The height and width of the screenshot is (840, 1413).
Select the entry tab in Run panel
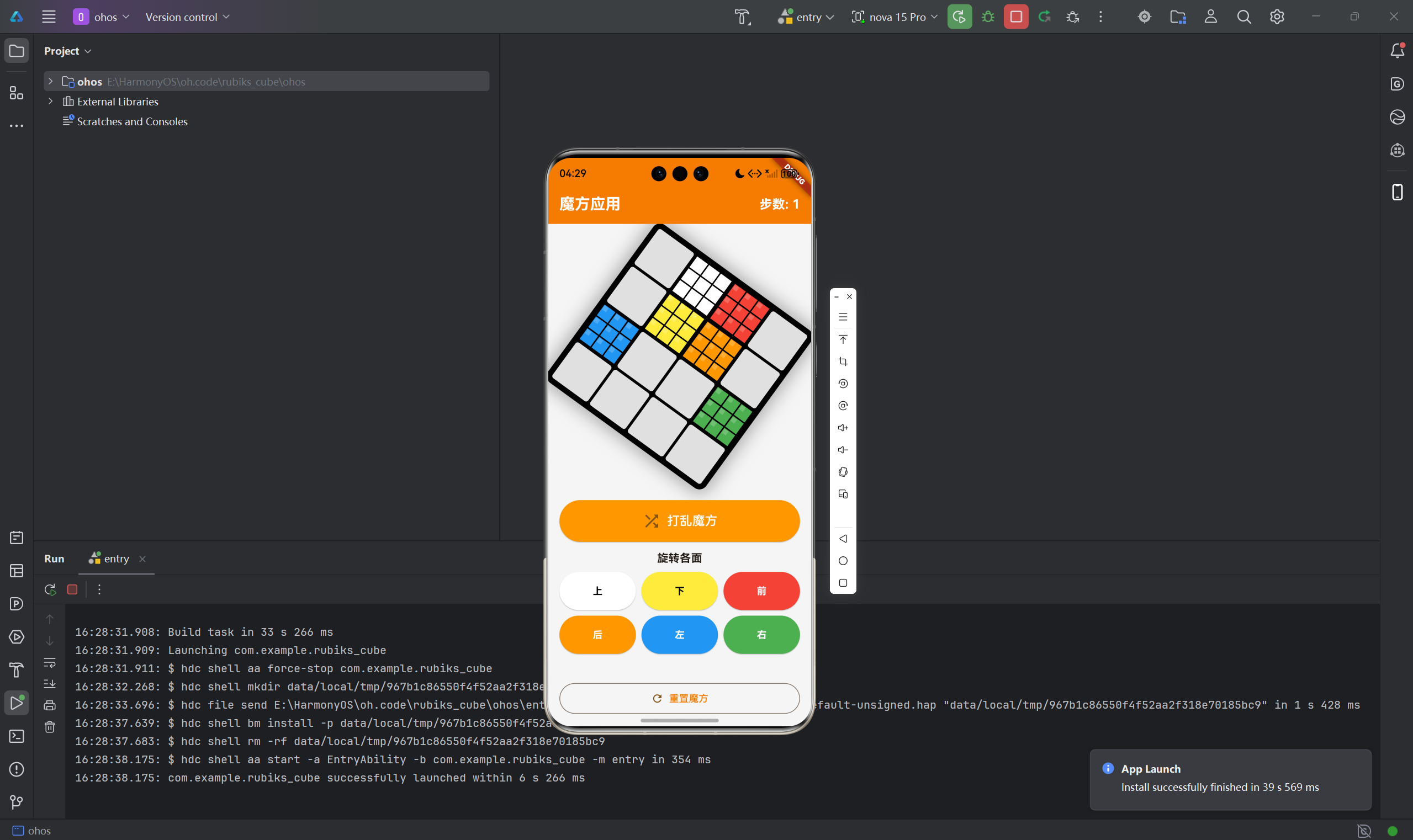[x=116, y=559]
